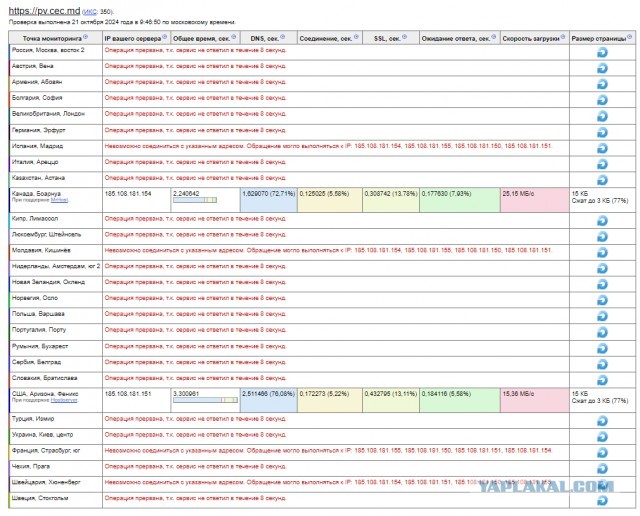The image size is (640, 516).
Task: Refresh the Норвегия, Осло row
Action: (602, 300)
